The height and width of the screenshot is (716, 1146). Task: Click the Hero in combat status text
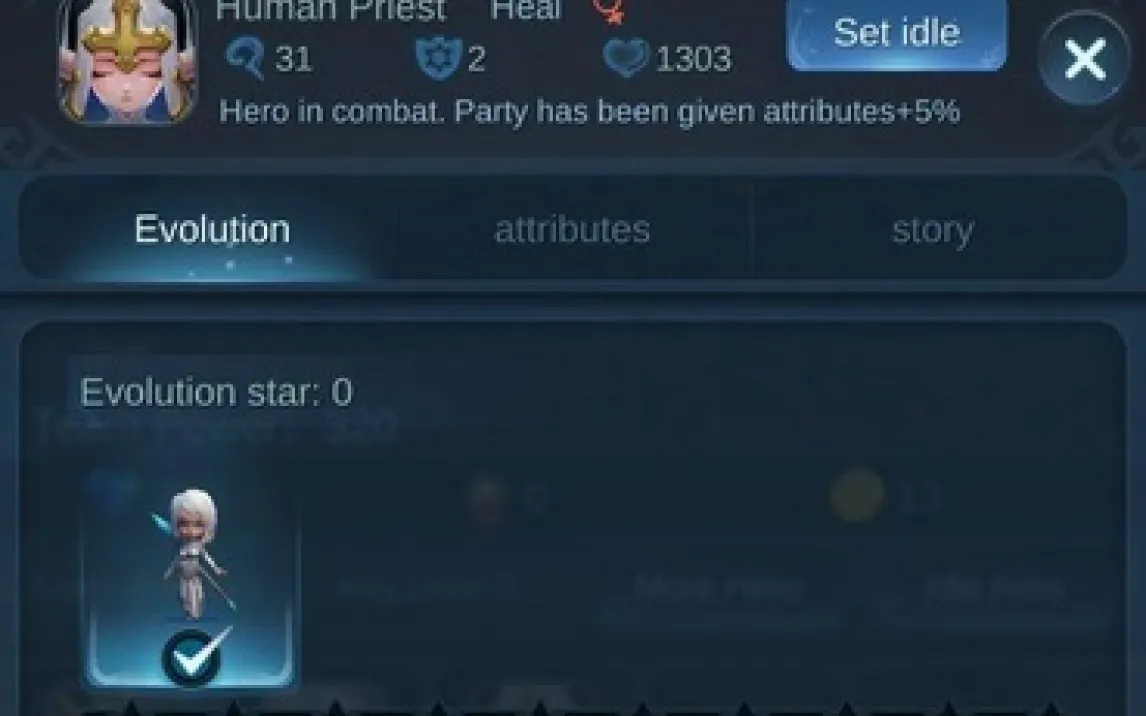coord(589,112)
